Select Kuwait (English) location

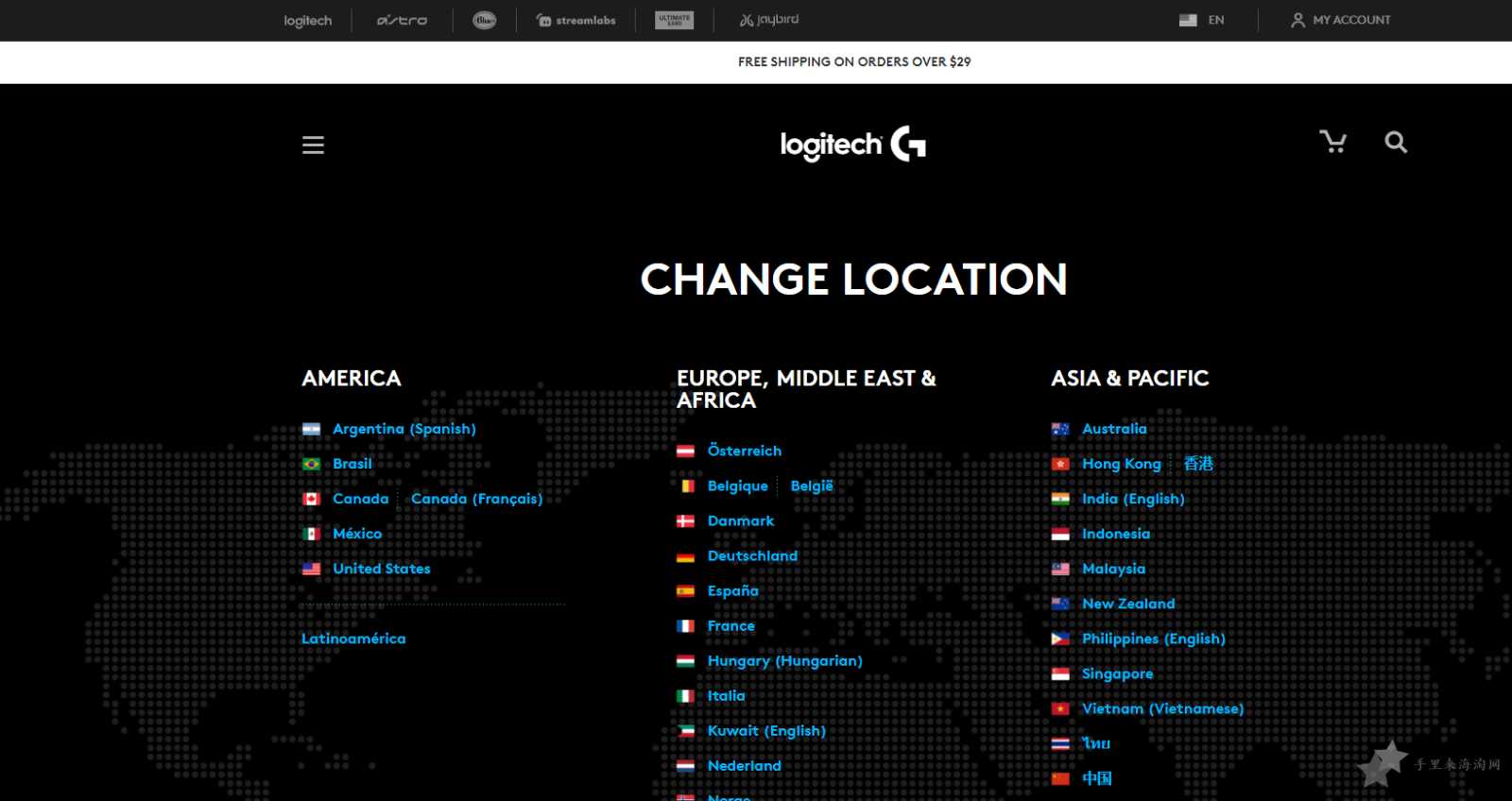click(x=766, y=731)
